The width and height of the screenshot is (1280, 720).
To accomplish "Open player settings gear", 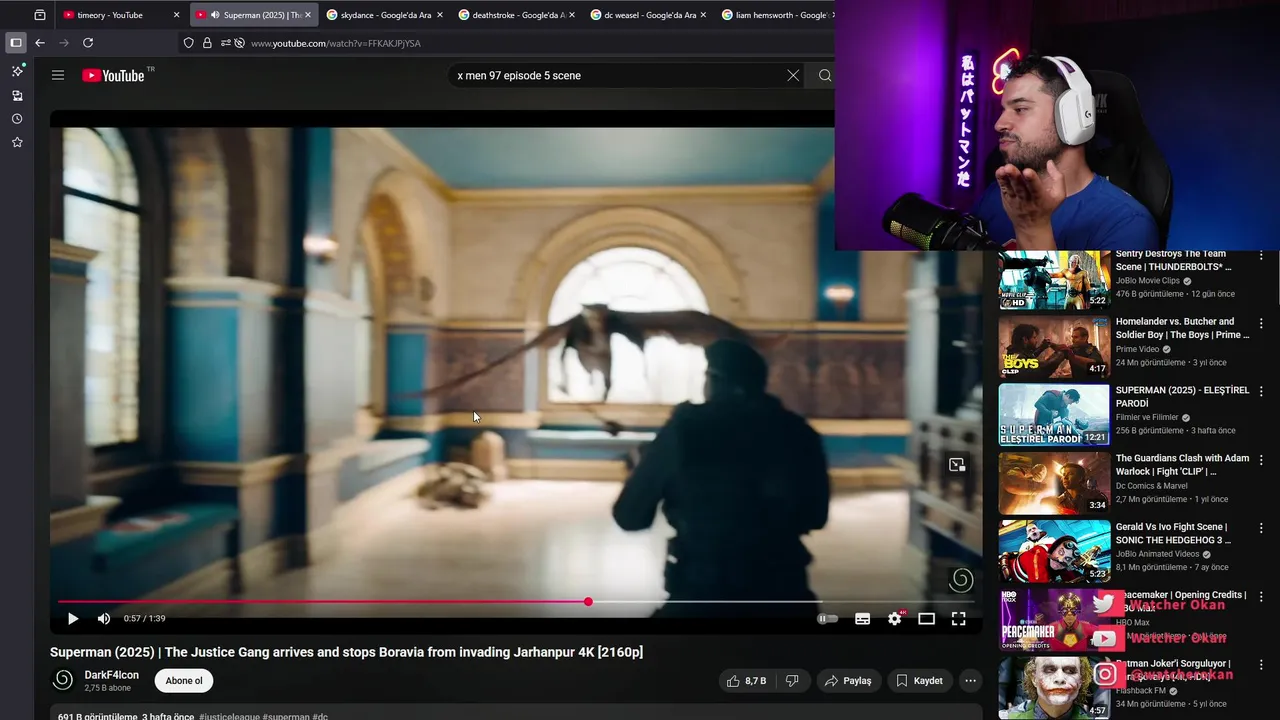I will click(x=895, y=619).
